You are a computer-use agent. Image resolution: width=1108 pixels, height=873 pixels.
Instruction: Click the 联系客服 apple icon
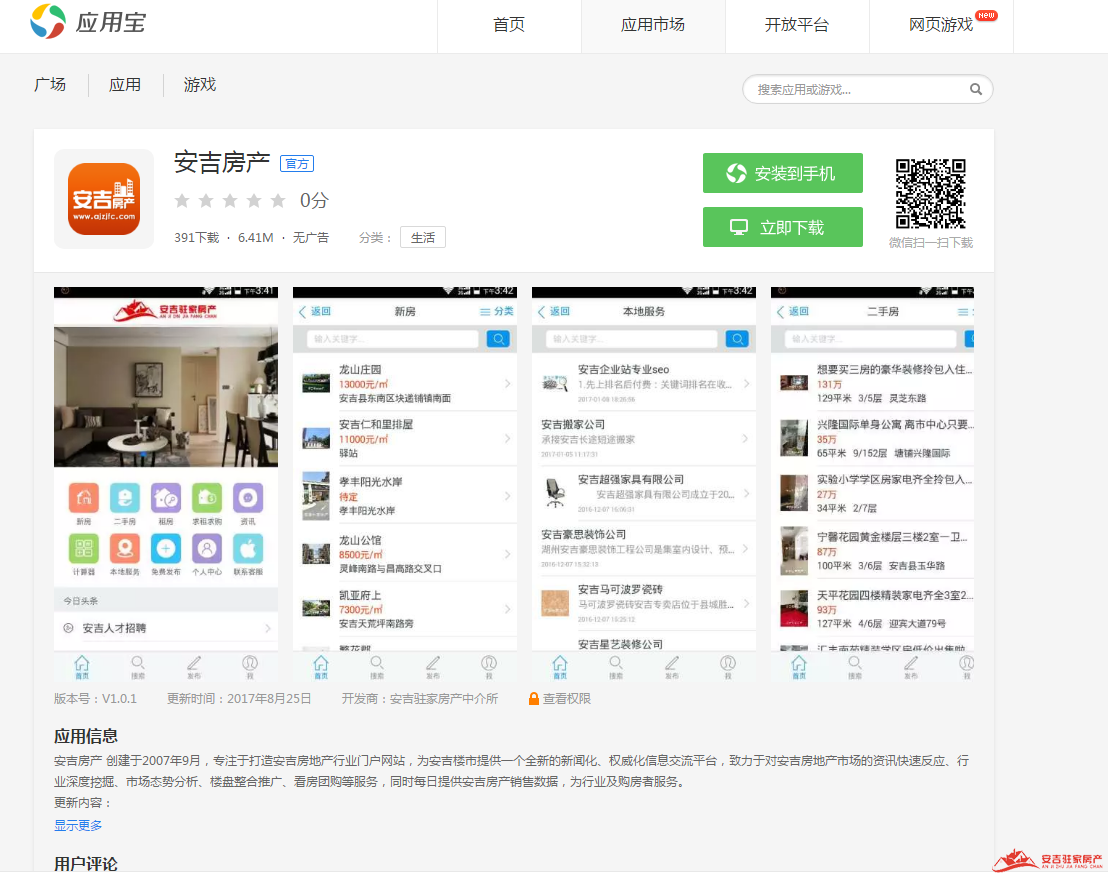tap(248, 549)
